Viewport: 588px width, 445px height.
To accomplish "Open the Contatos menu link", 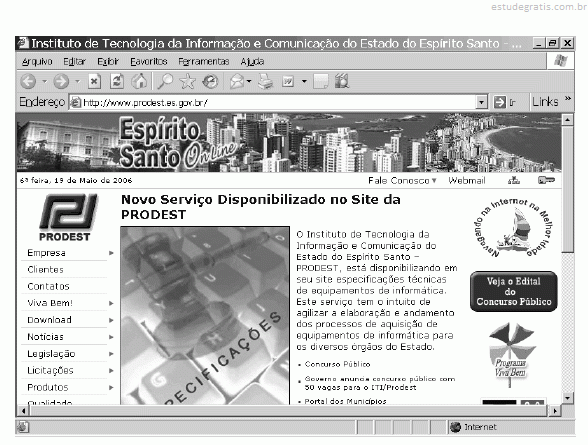I will click(48, 286).
